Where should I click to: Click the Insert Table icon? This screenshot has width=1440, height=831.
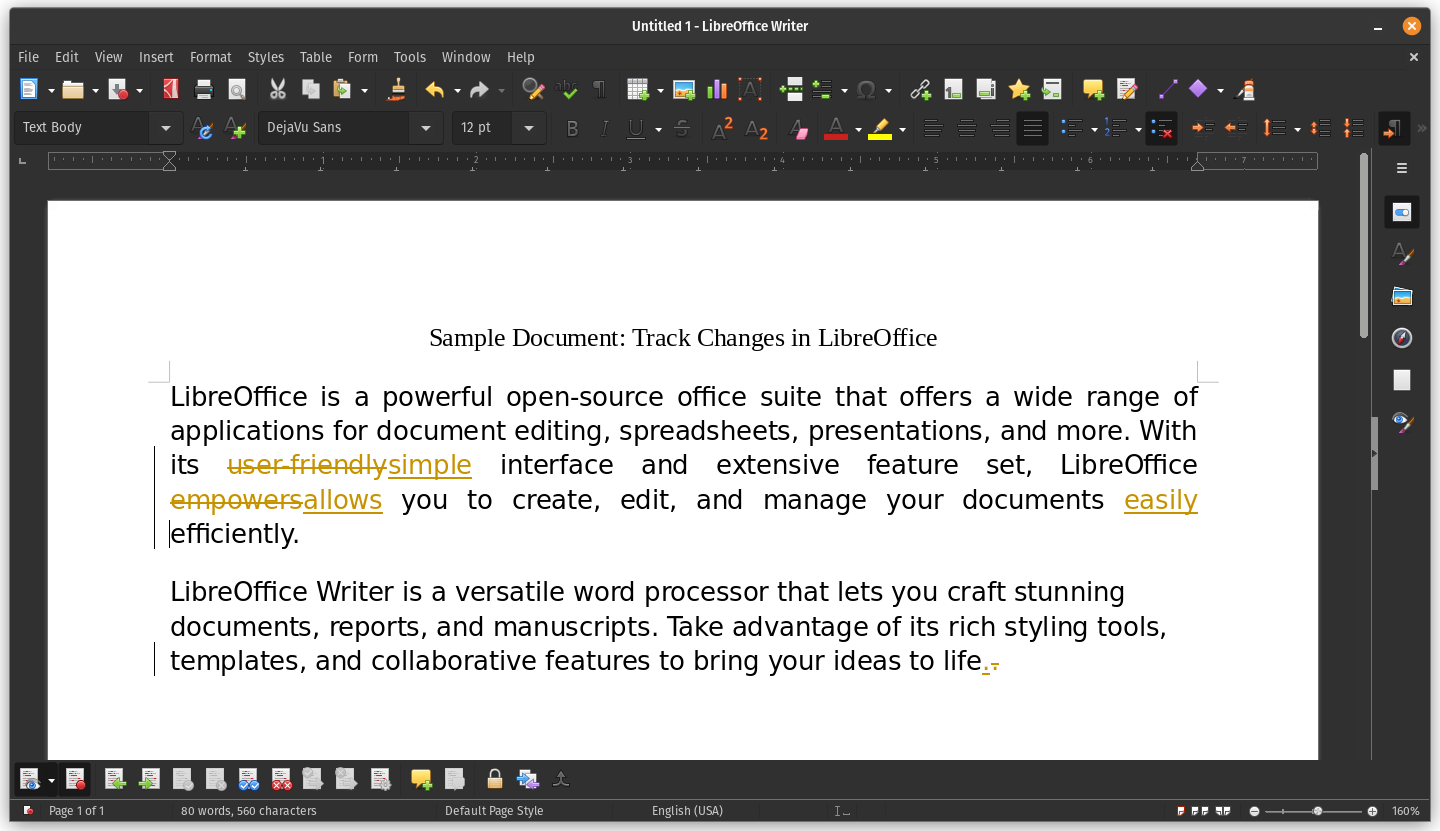[637, 89]
